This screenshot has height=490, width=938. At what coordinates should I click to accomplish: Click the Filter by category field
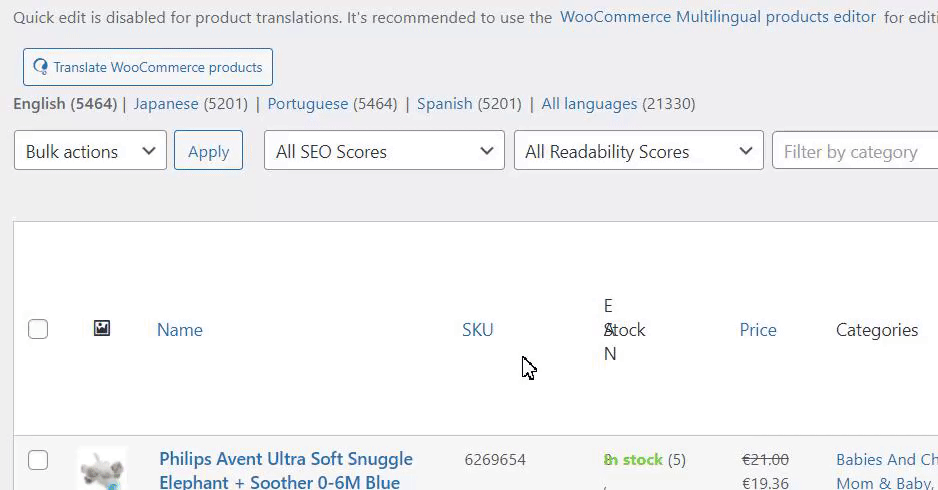coord(855,151)
